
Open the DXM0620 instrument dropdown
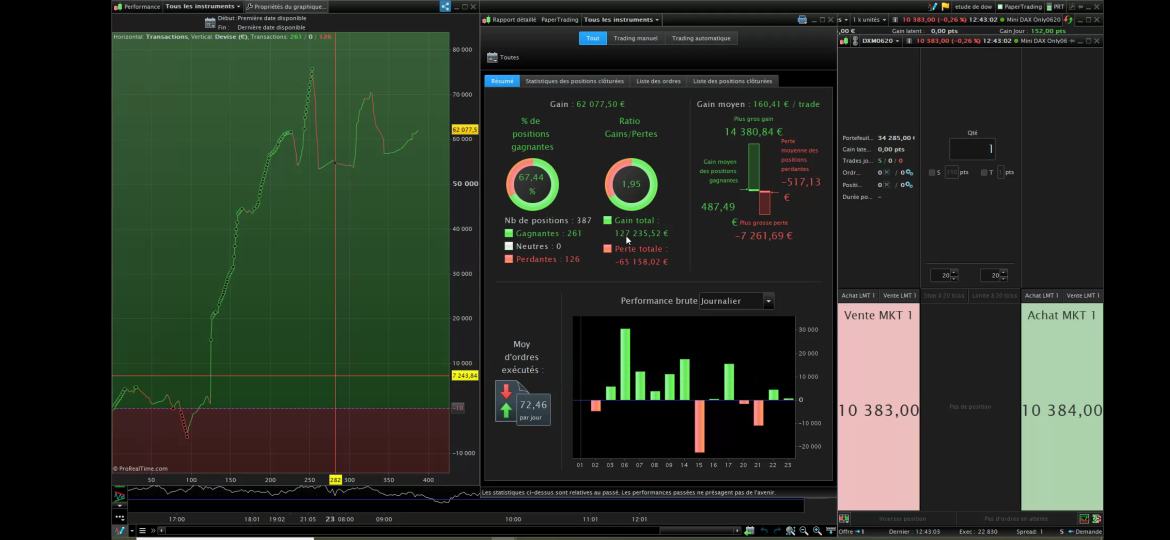pos(880,41)
